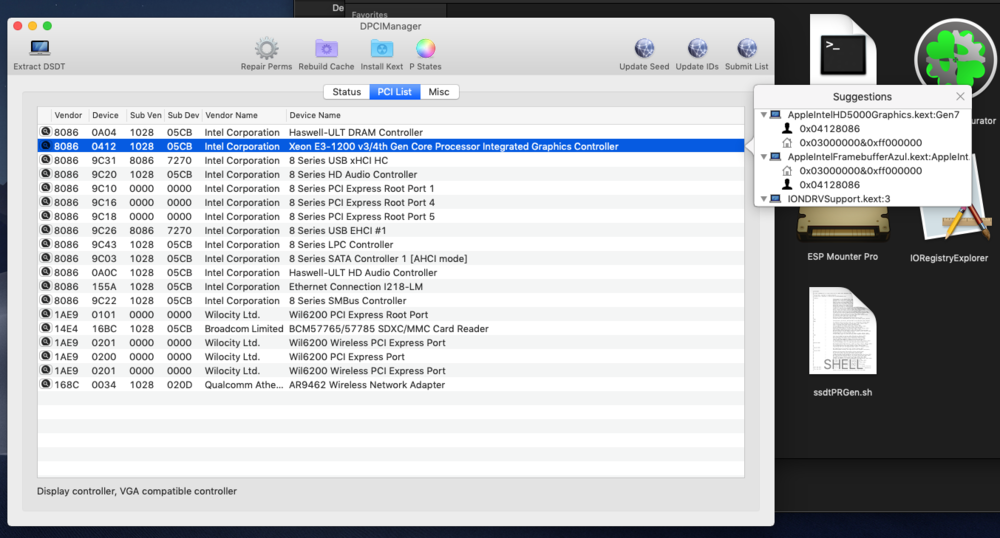Select 0x03000000&0xff000000 under AppleIntelHD5000Graphics.kext
The width and height of the screenshot is (1000, 538).
[860, 143]
